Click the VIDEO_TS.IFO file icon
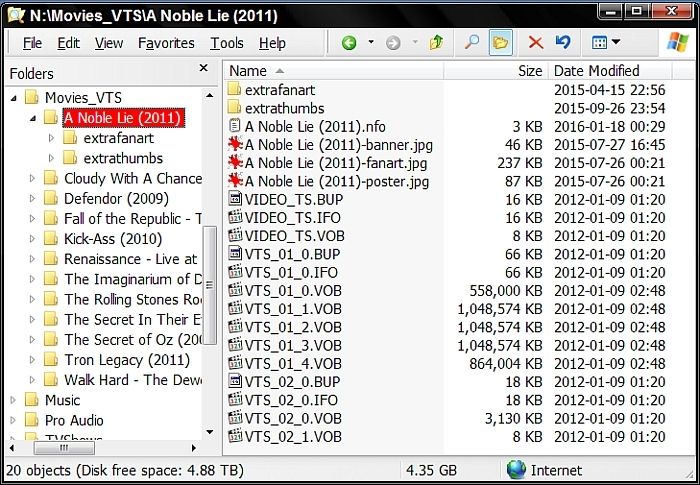 click(235, 217)
